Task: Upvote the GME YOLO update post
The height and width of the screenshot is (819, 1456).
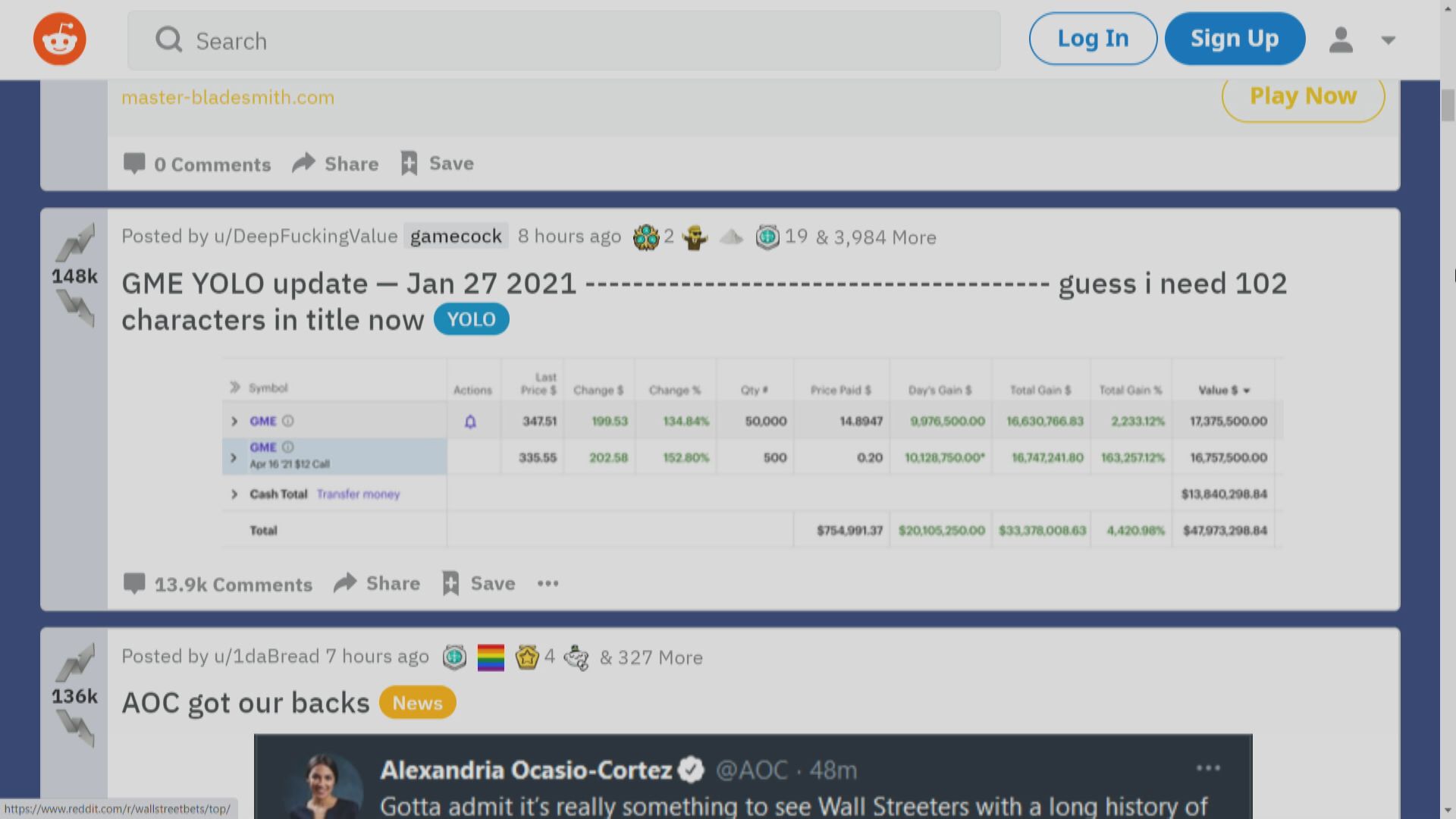Action: pyautogui.click(x=75, y=243)
